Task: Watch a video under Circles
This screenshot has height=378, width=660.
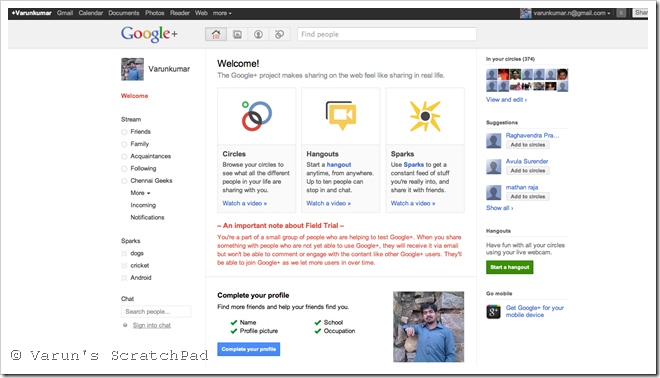Action: [x=245, y=203]
